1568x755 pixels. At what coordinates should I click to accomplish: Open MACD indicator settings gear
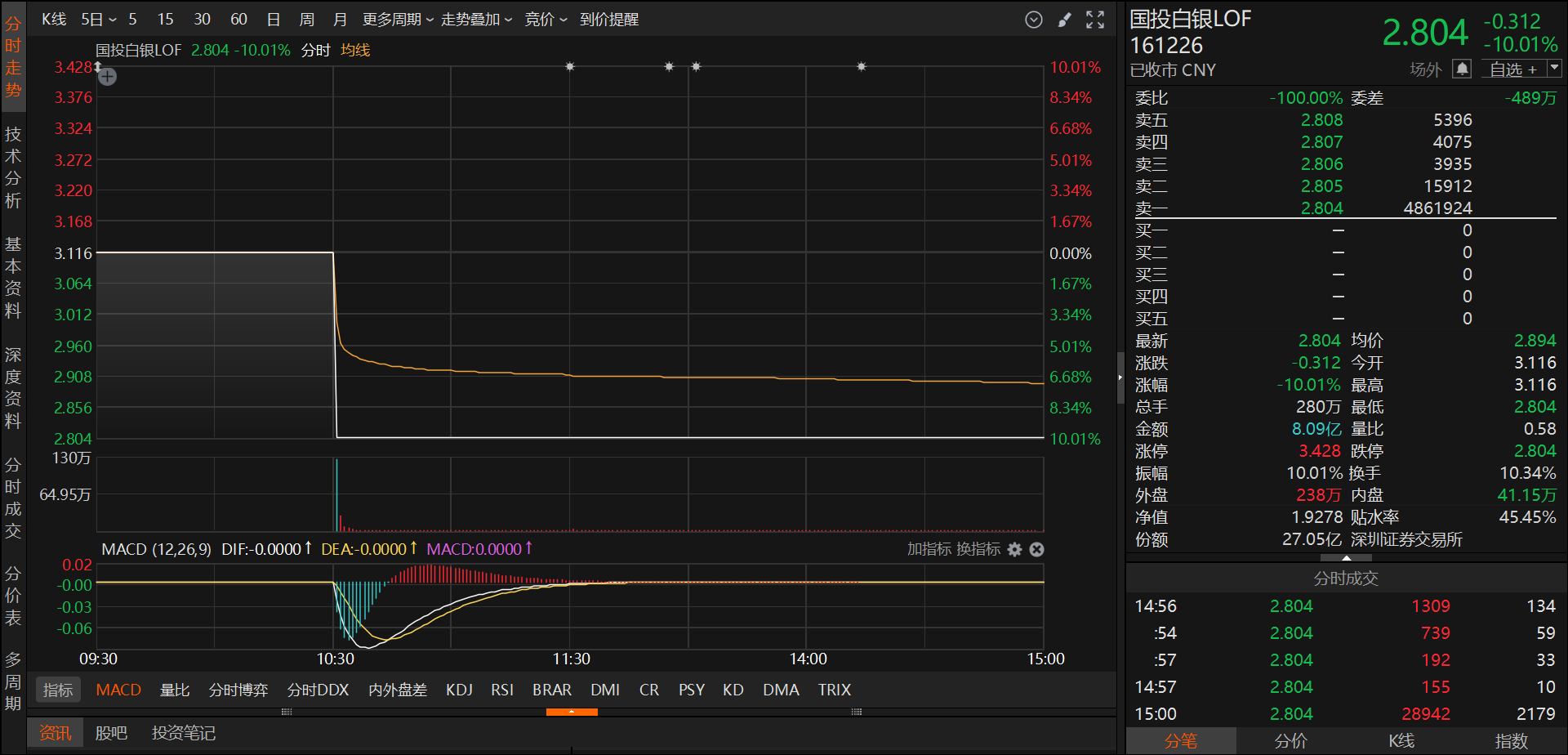pyautogui.click(x=1014, y=549)
